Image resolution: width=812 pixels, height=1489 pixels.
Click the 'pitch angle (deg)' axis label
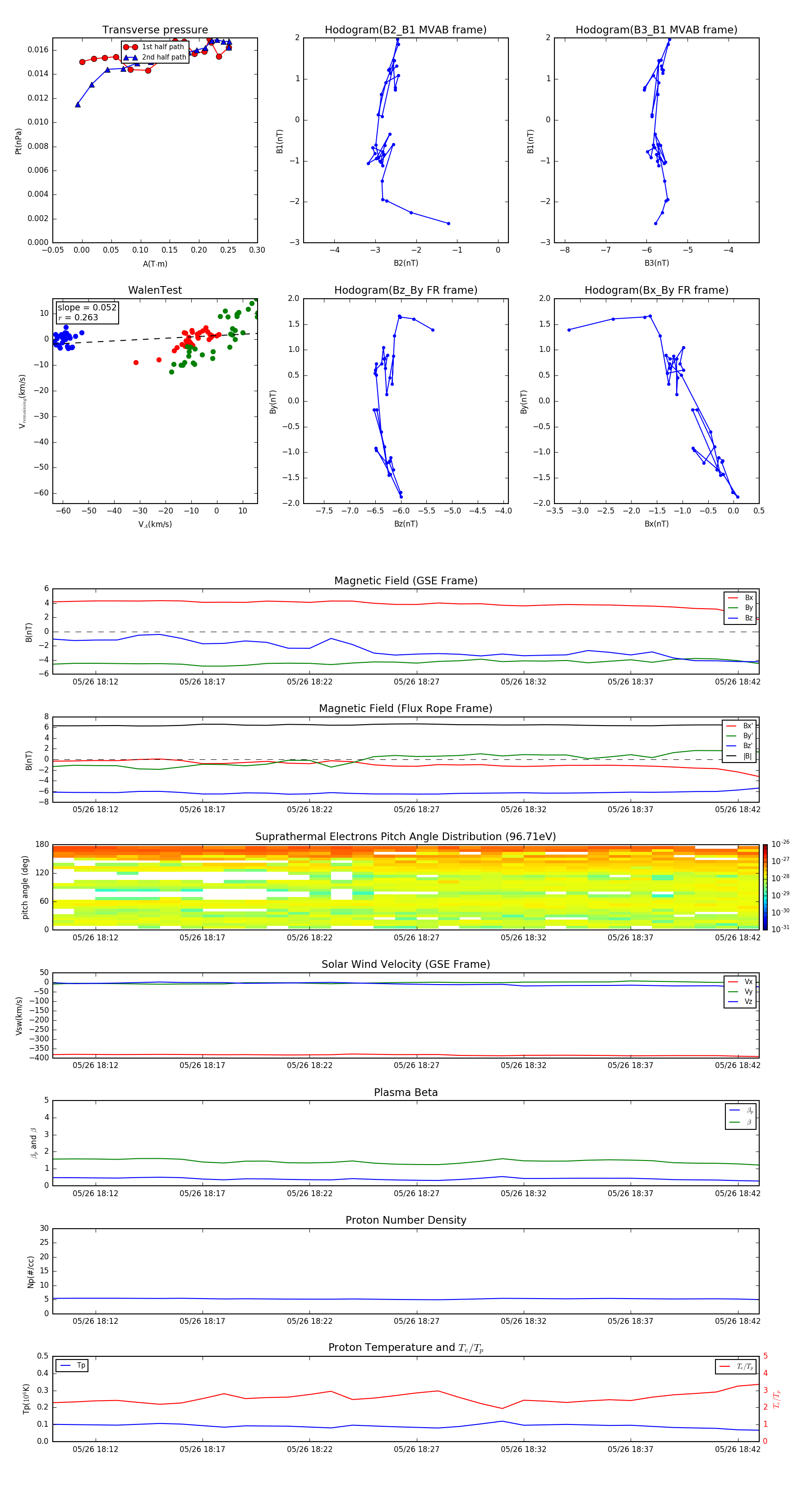click(25, 887)
